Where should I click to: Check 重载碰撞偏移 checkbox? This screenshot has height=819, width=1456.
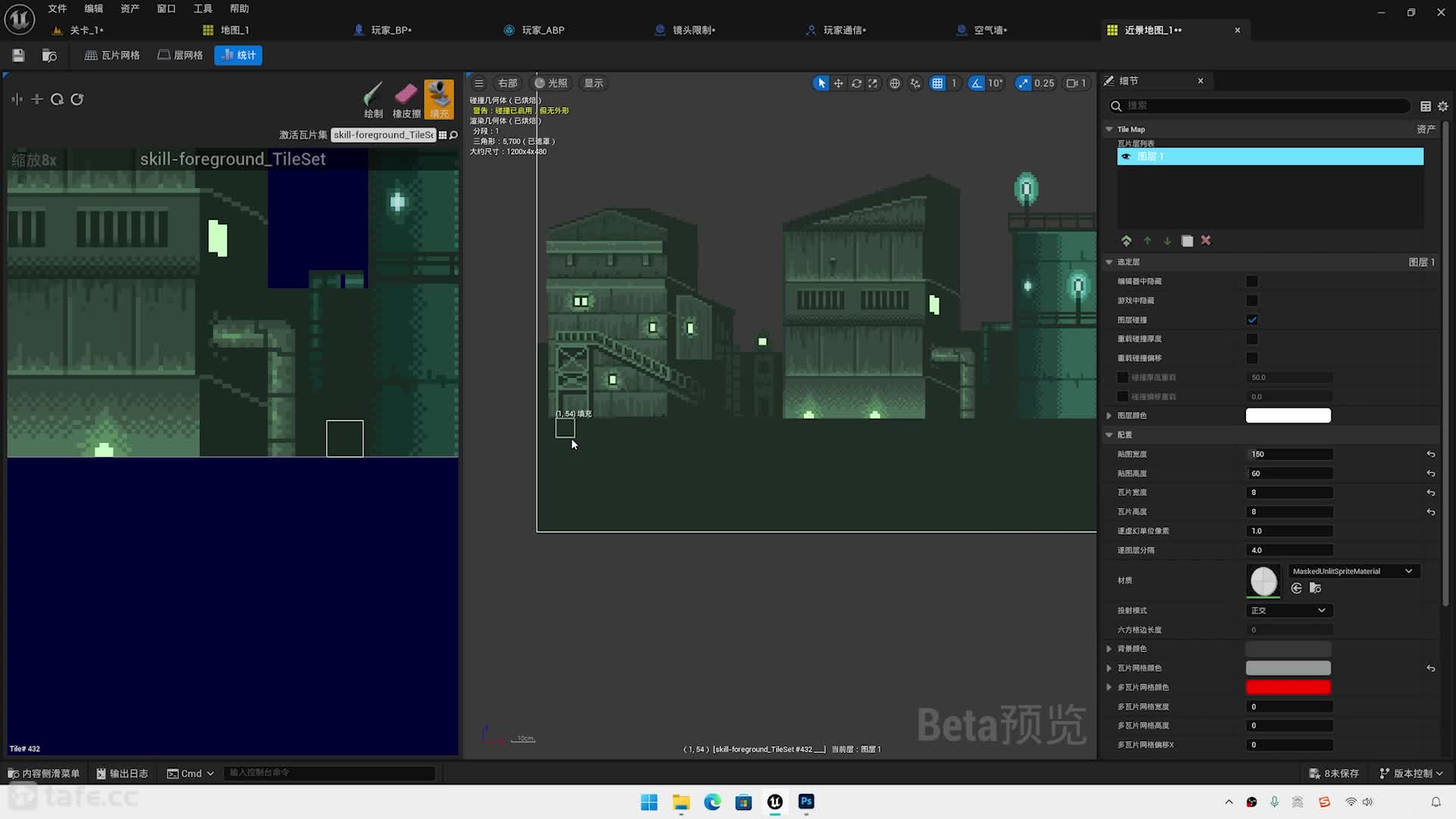click(1252, 358)
